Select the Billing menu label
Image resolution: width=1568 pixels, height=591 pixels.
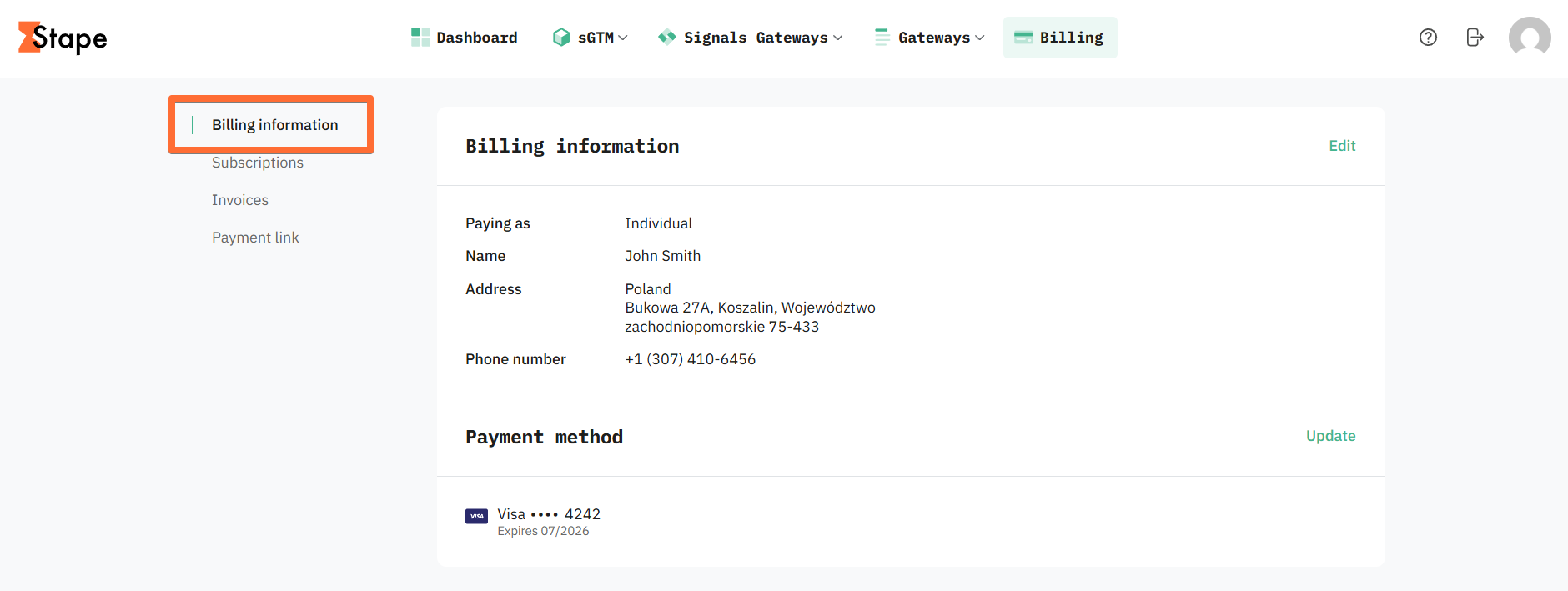point(1071,38)
